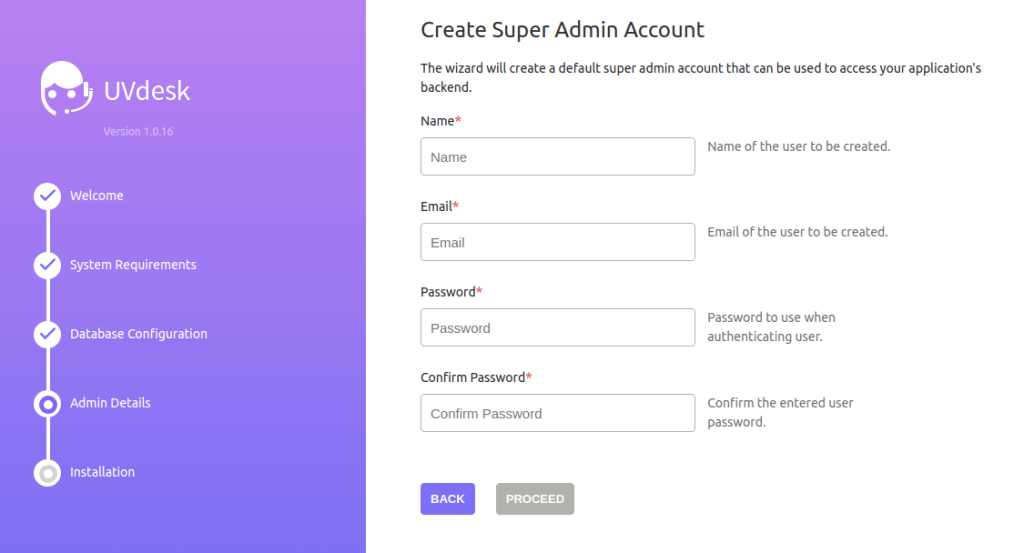Select the Installation step label
Screen dimensions: 1024x553
(103, 472)
